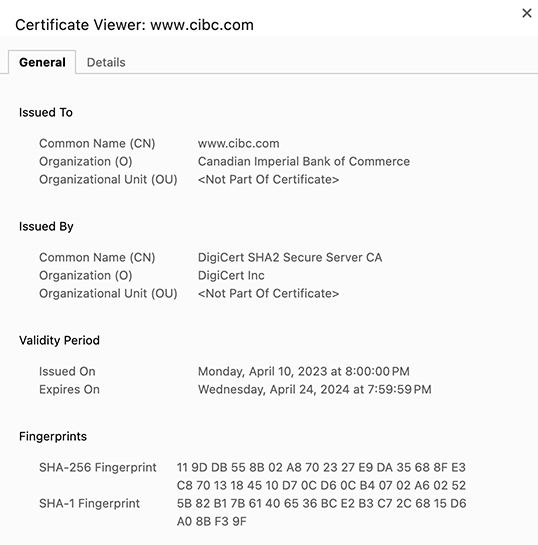Screen dimensions: 538x545
Task: Click Not Part Of Certificate under Issued To
Action: 268,180
